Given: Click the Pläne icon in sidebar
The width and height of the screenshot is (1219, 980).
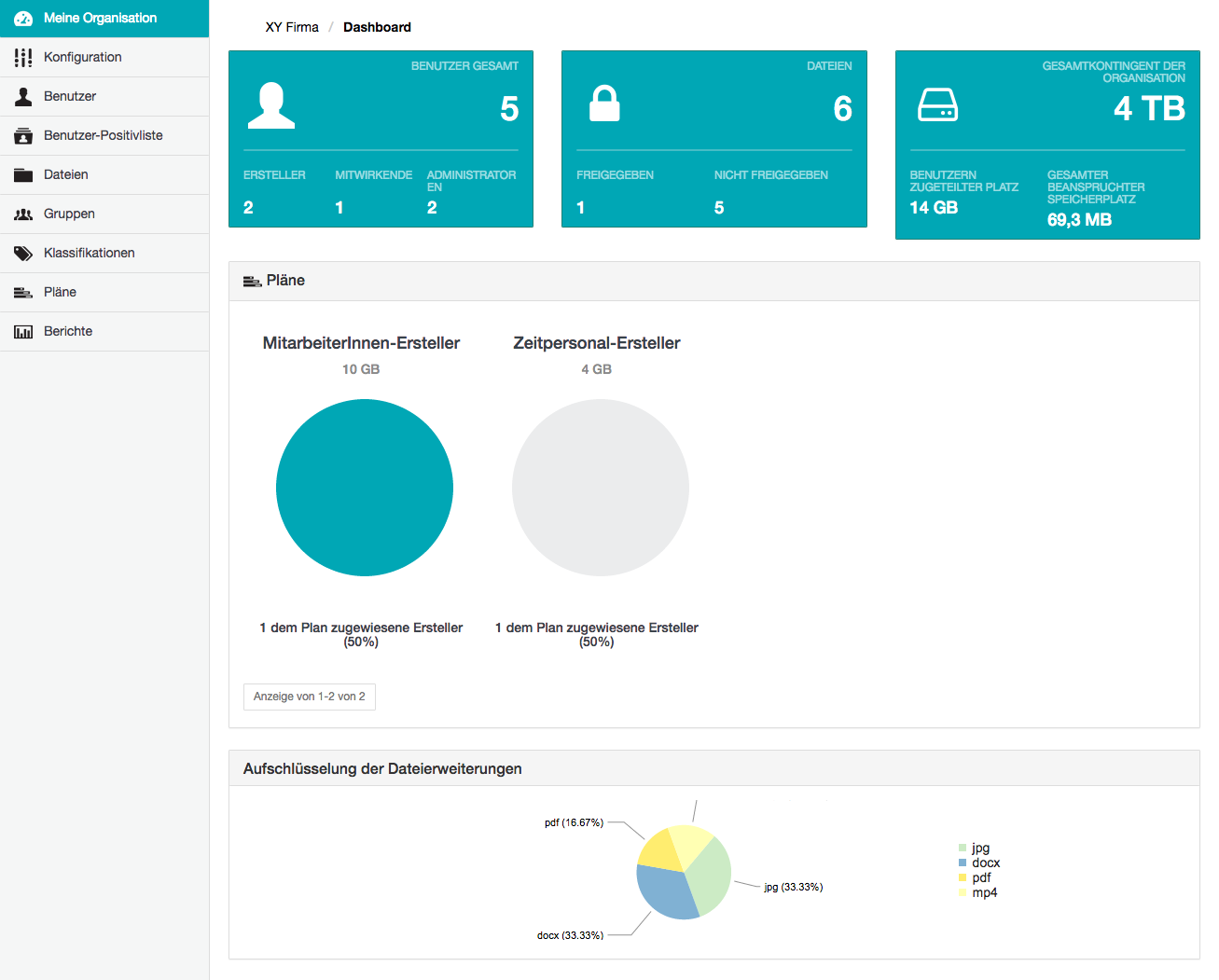Looking at the screenshot, I should (x=23, y=293).
